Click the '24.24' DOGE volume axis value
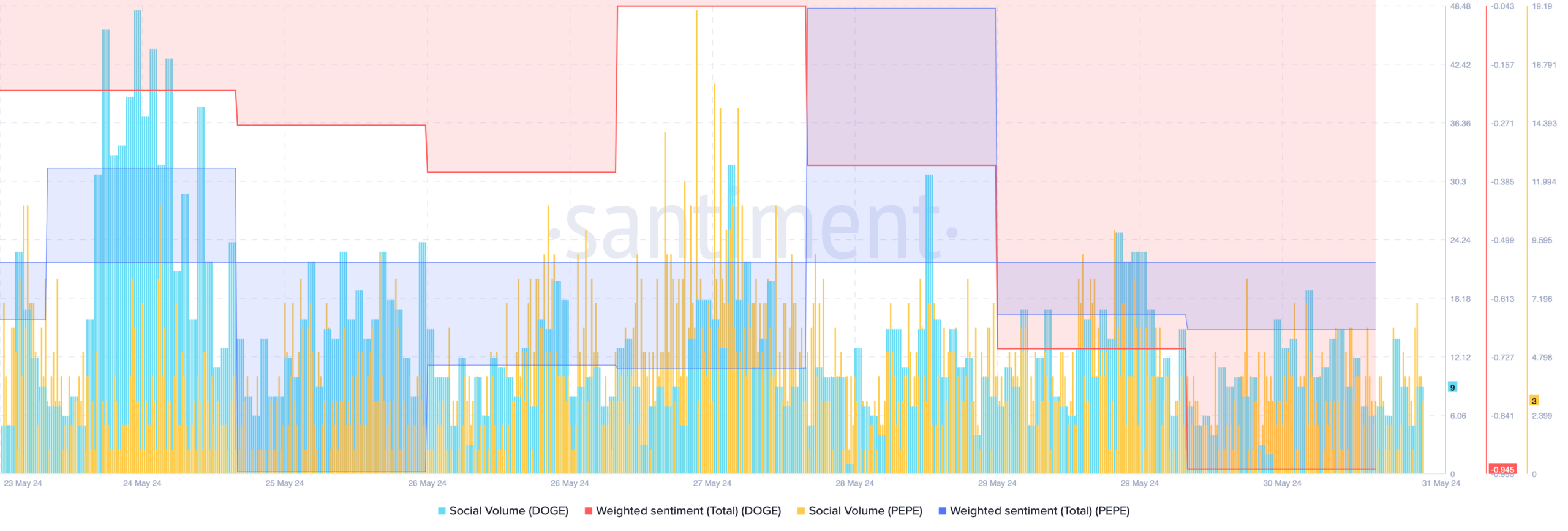This screenshot has width=1568, height=531. click(1460, 240)
